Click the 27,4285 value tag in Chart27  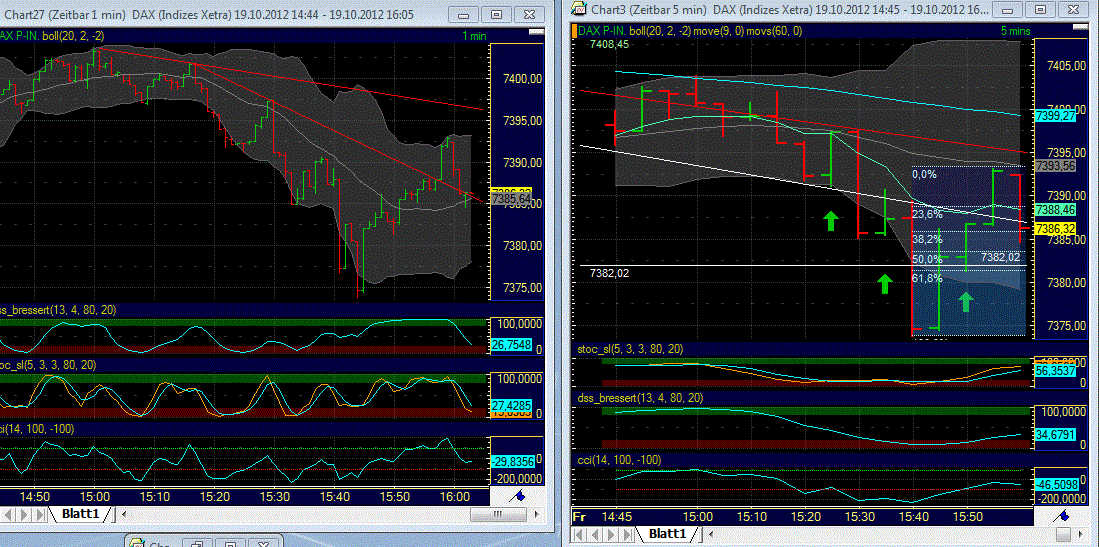(x=512, y=406)
